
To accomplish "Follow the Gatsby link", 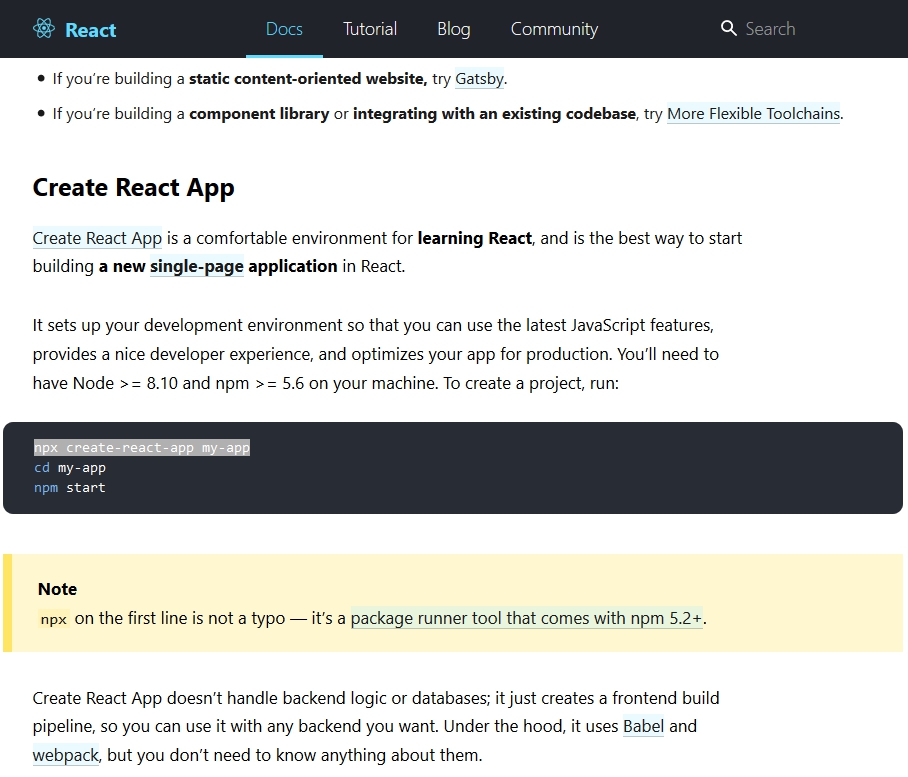I will 479,79.
